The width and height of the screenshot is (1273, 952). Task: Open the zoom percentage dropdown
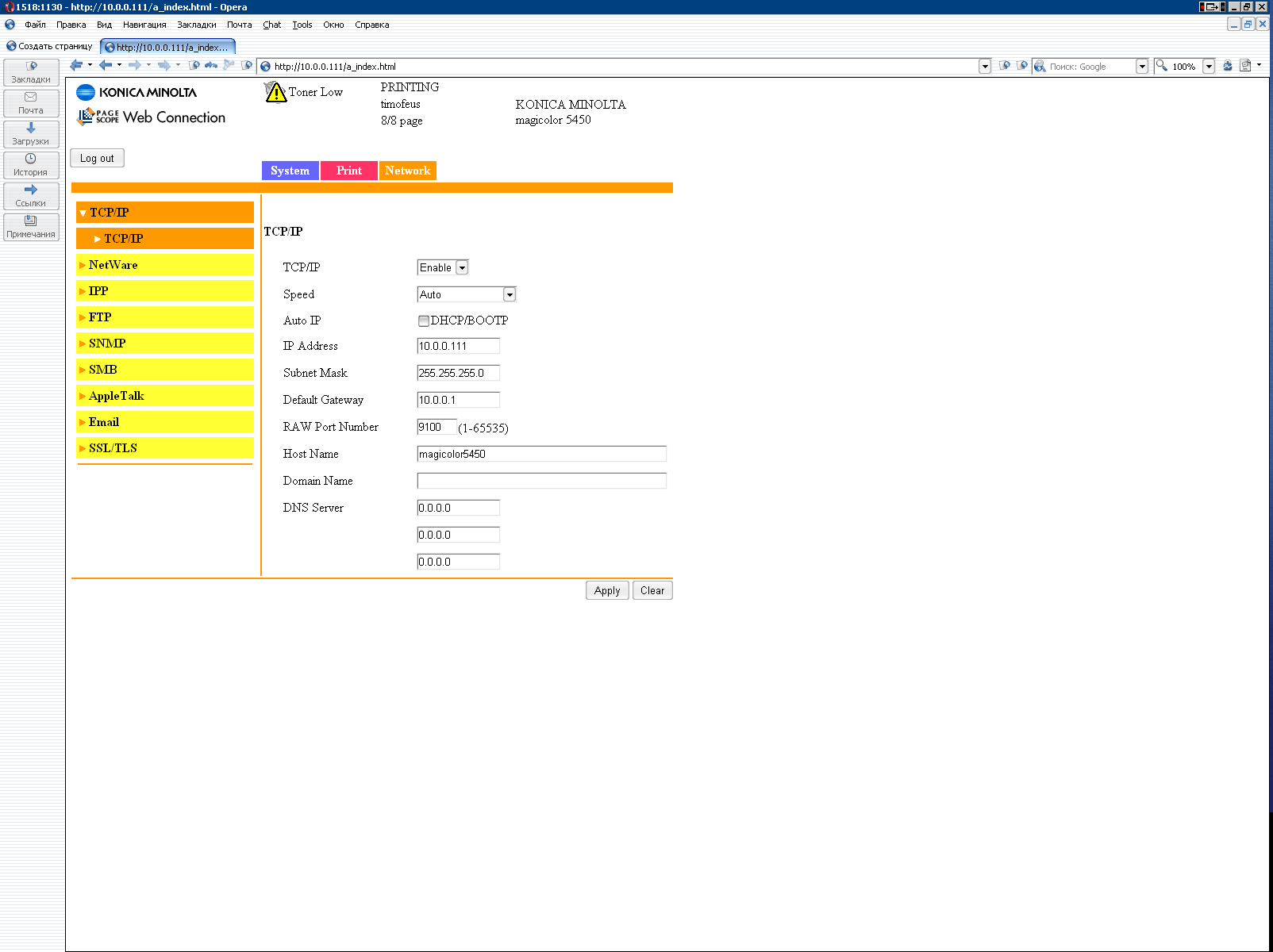point(1209,67)
